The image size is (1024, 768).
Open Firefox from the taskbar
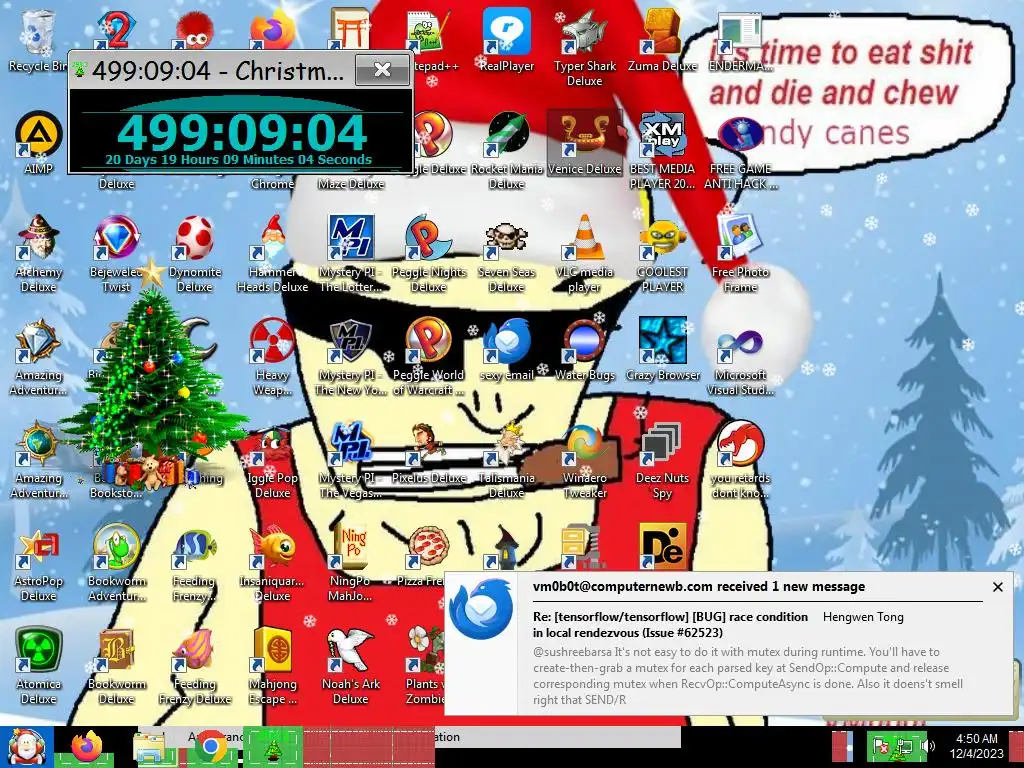click(87, 747)
